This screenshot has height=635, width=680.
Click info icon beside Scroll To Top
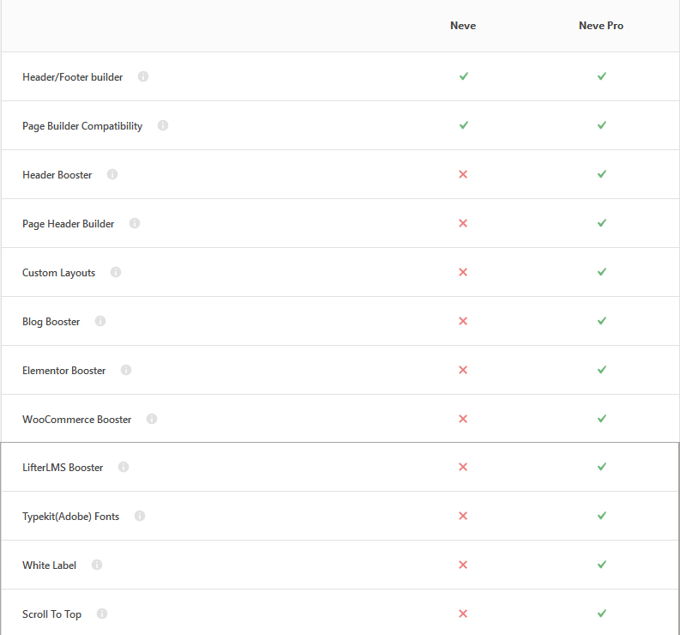[x=102, y=614]
